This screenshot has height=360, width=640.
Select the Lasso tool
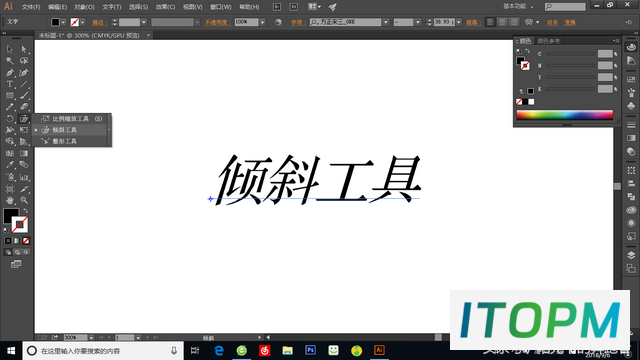click(x=24, y=61)
